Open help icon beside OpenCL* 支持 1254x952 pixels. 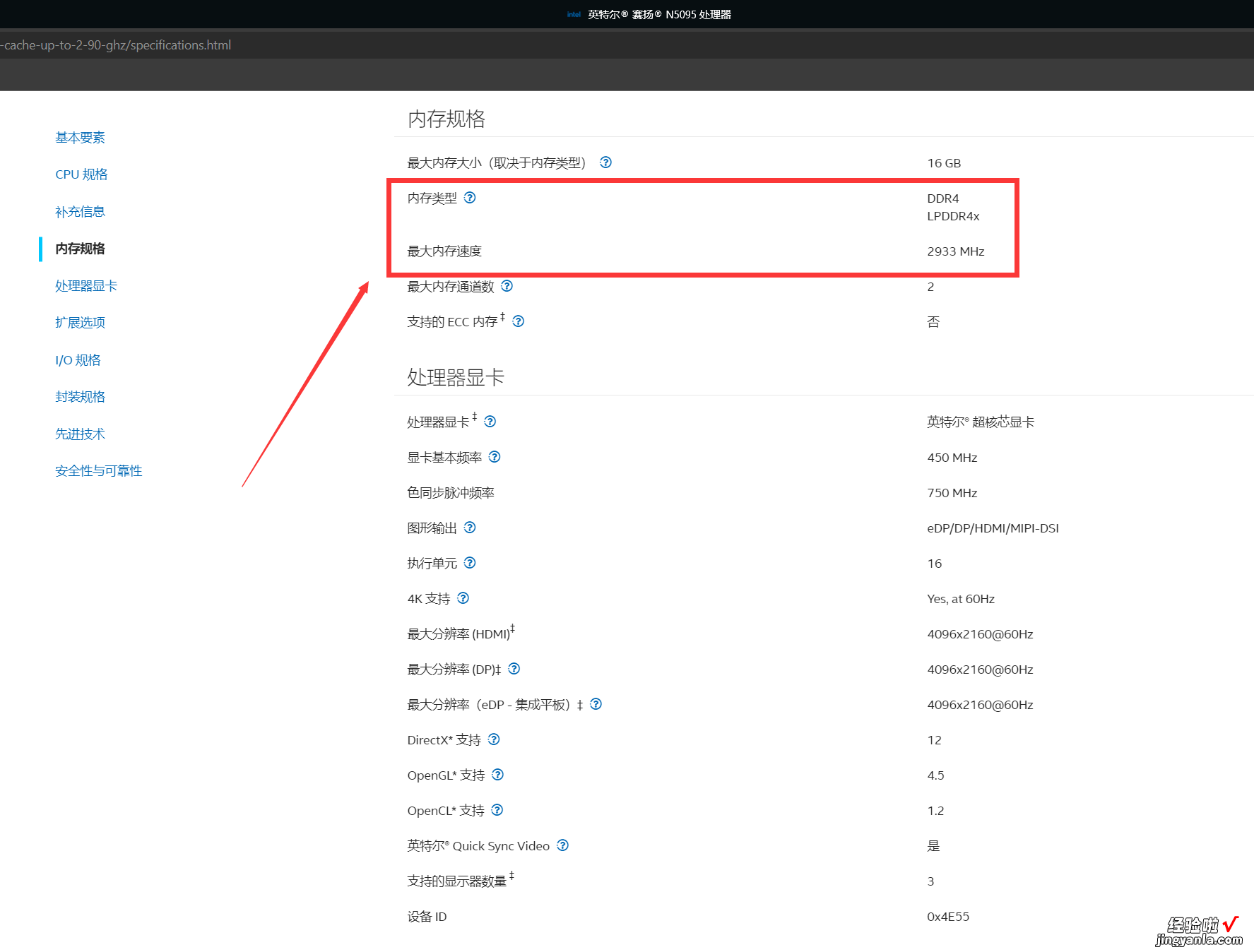(x=497, y=810)
